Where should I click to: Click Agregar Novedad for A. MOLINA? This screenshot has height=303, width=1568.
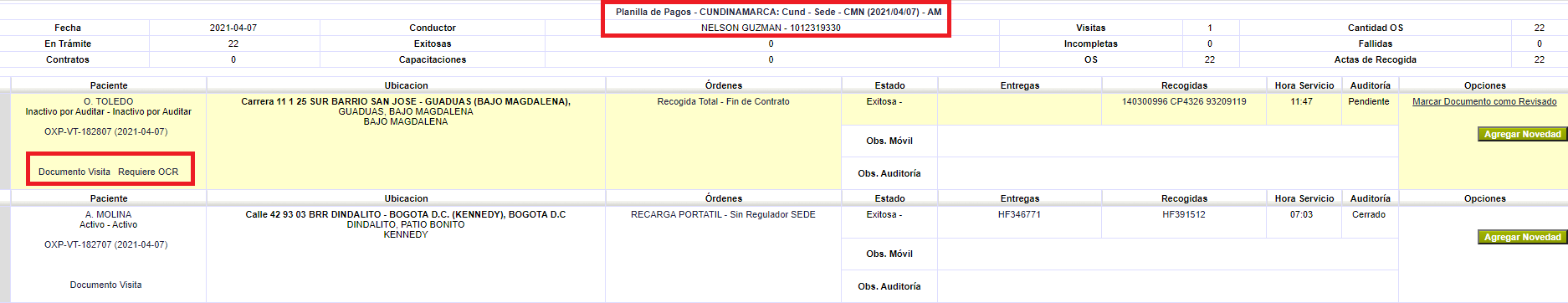(1522, 237)
